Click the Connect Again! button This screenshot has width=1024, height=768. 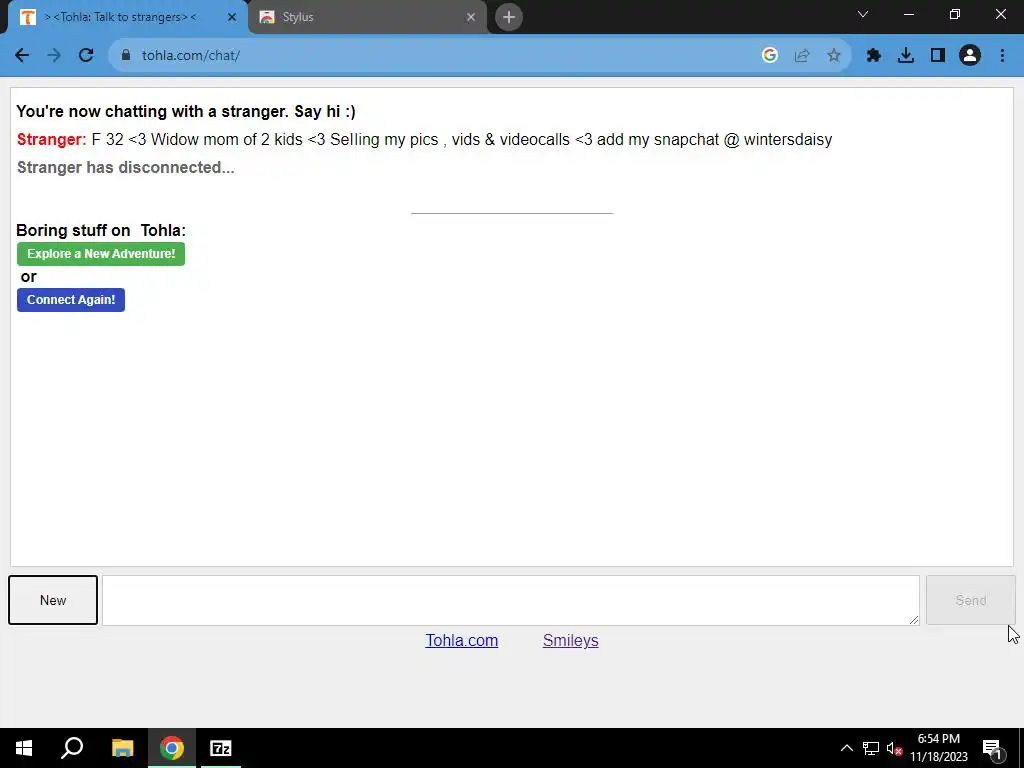click(71, 300)
